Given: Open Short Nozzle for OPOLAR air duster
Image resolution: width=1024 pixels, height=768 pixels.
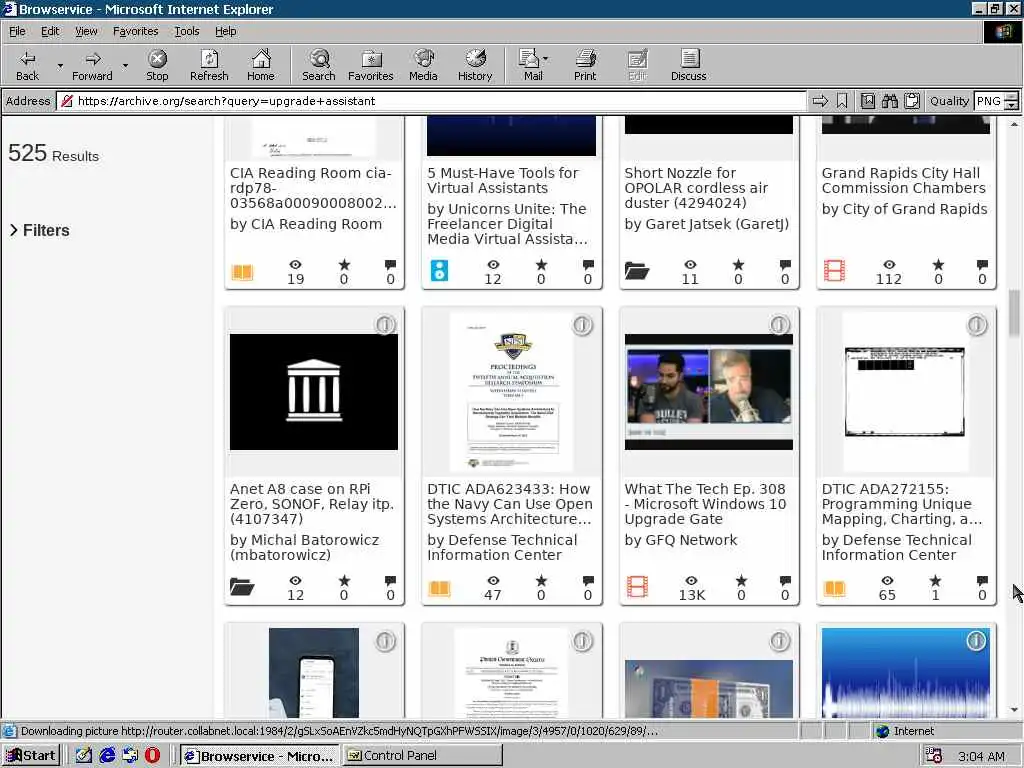Looking at the screenshot, I should tap(696, 188).
